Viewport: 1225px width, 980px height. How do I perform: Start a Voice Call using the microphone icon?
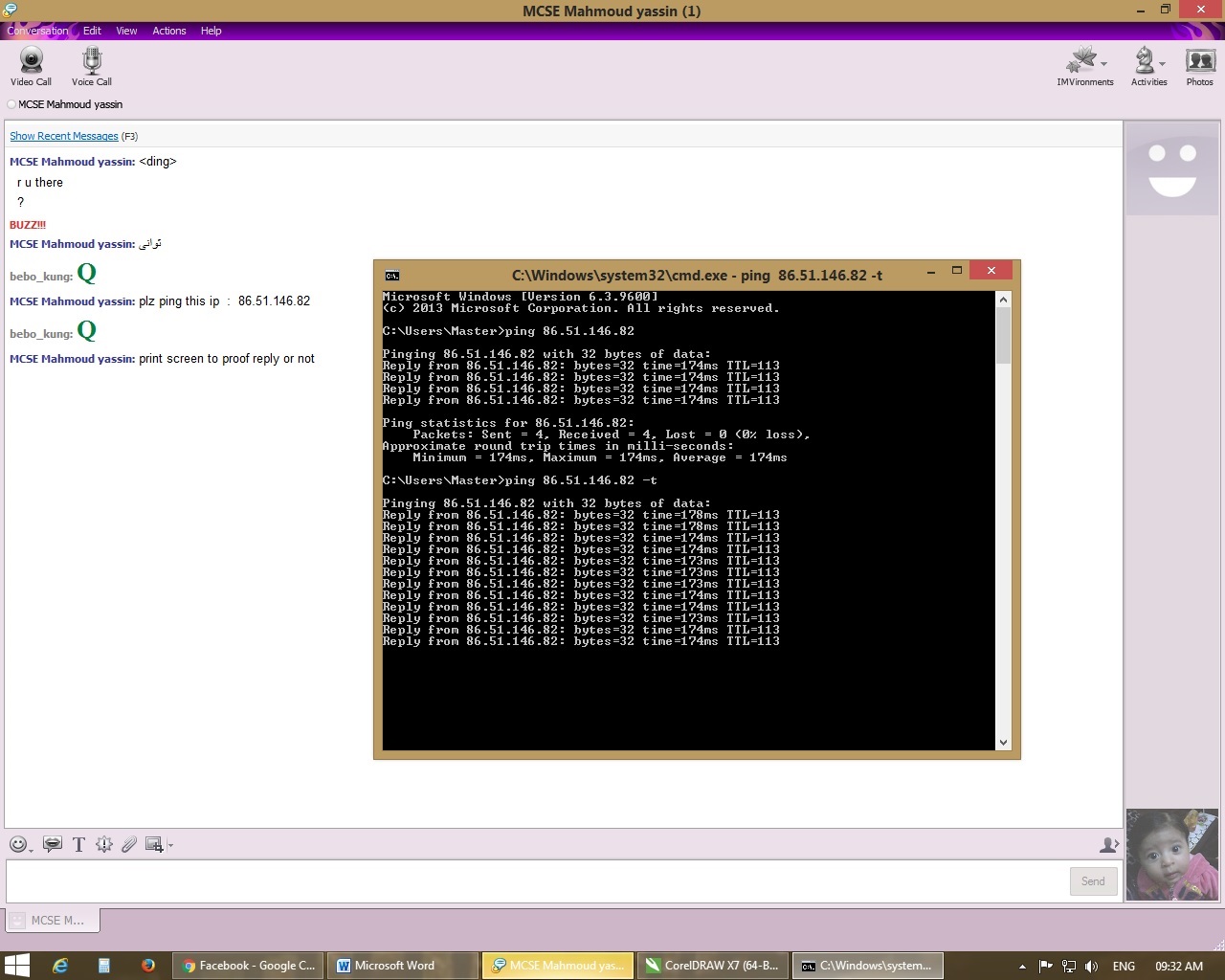[x=91, y=65]
